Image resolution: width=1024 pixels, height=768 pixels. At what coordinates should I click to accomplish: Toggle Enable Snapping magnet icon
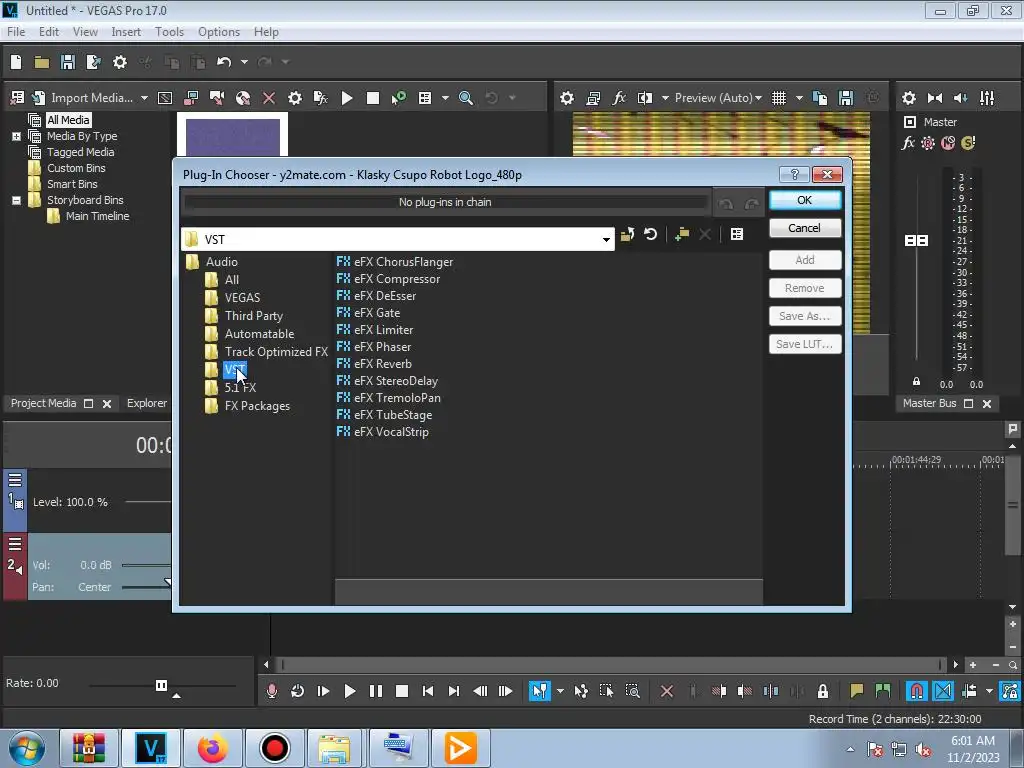(x=916, y=691)
